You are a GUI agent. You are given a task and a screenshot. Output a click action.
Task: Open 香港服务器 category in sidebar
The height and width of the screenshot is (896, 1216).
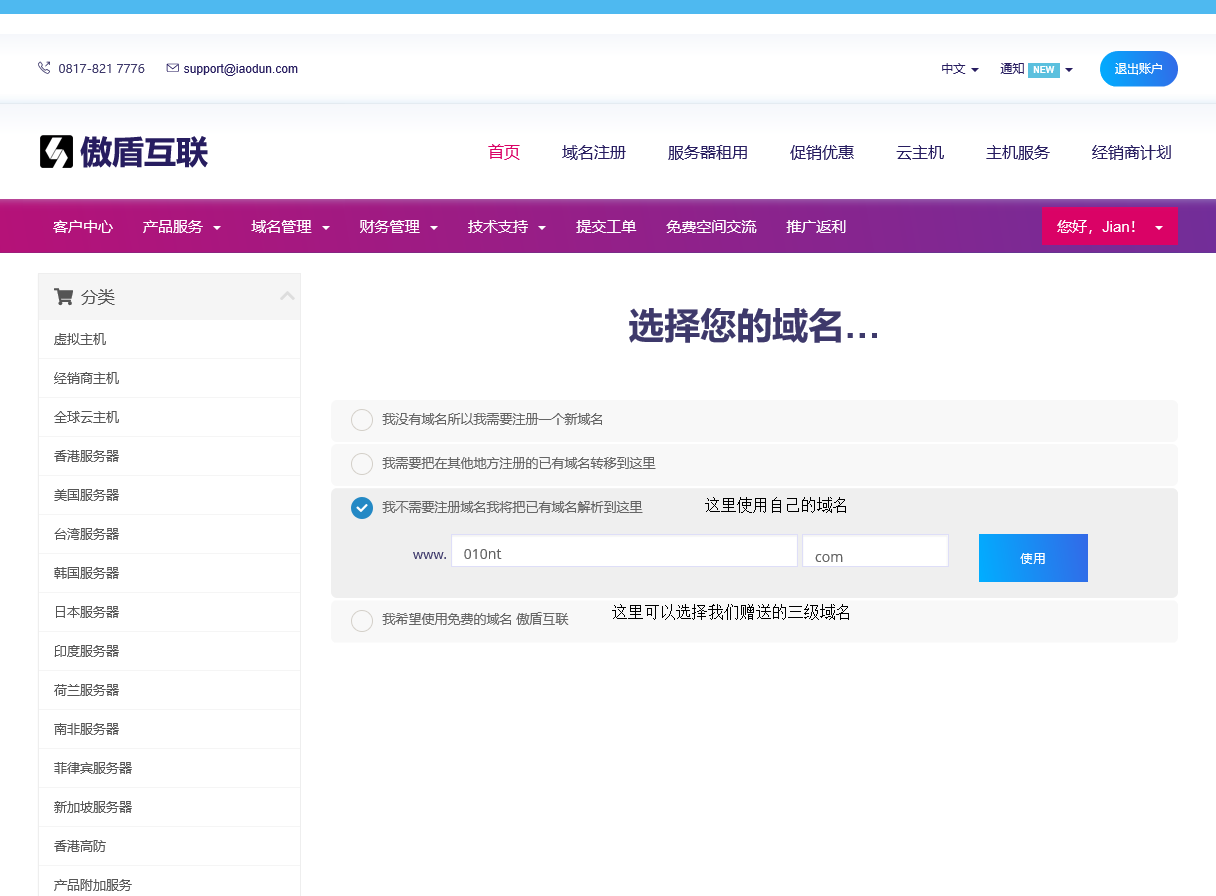[86, 456]
